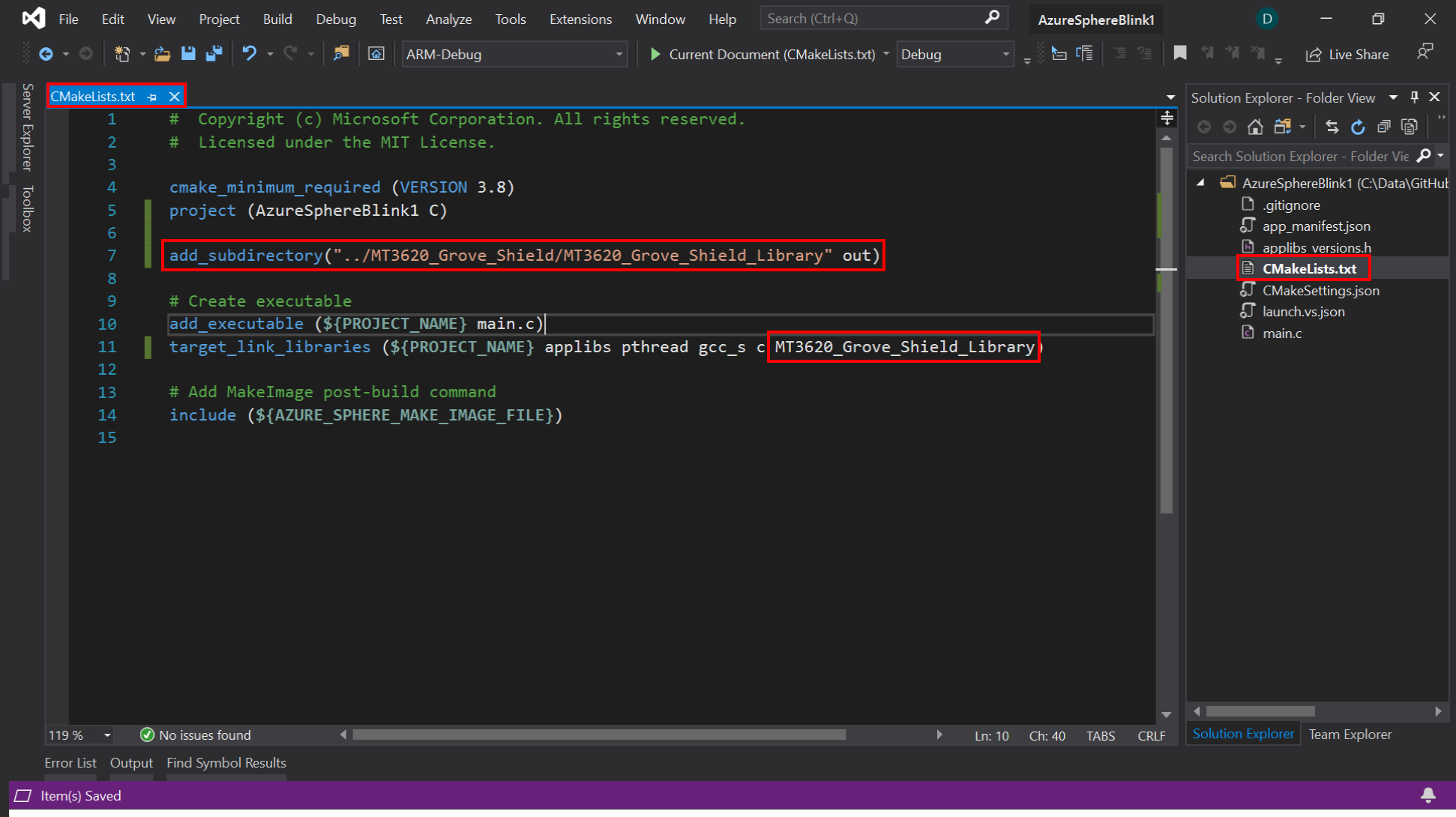
Task: Open main.c in Solution Explorer
Action: (1281, 333)
